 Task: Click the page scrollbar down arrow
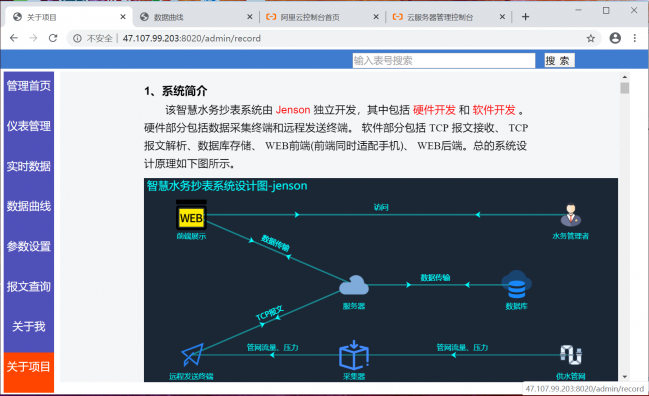[x=625, y=377]
